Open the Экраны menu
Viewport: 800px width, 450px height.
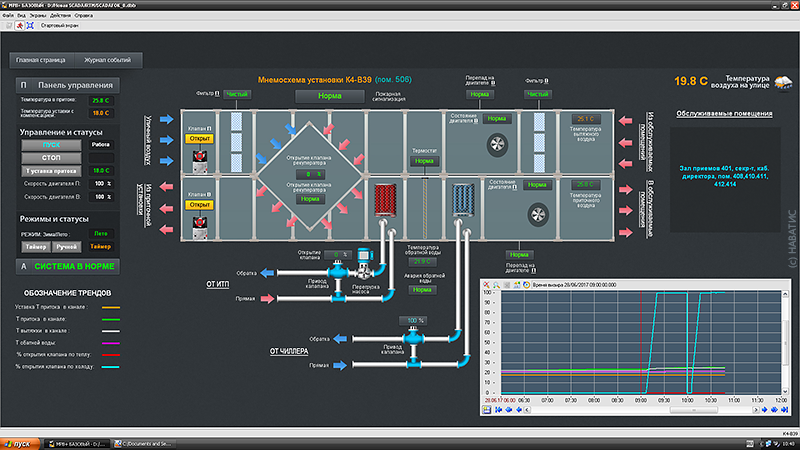point(37,17)
